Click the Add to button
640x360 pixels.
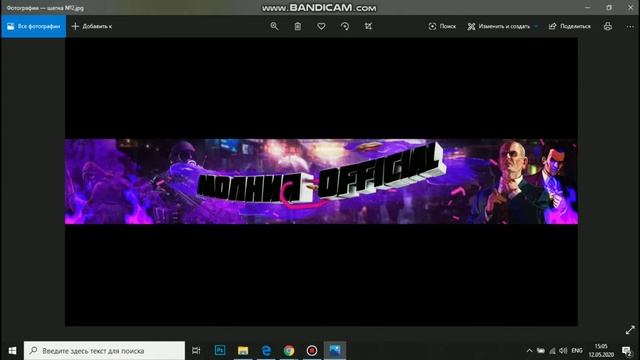92,26
